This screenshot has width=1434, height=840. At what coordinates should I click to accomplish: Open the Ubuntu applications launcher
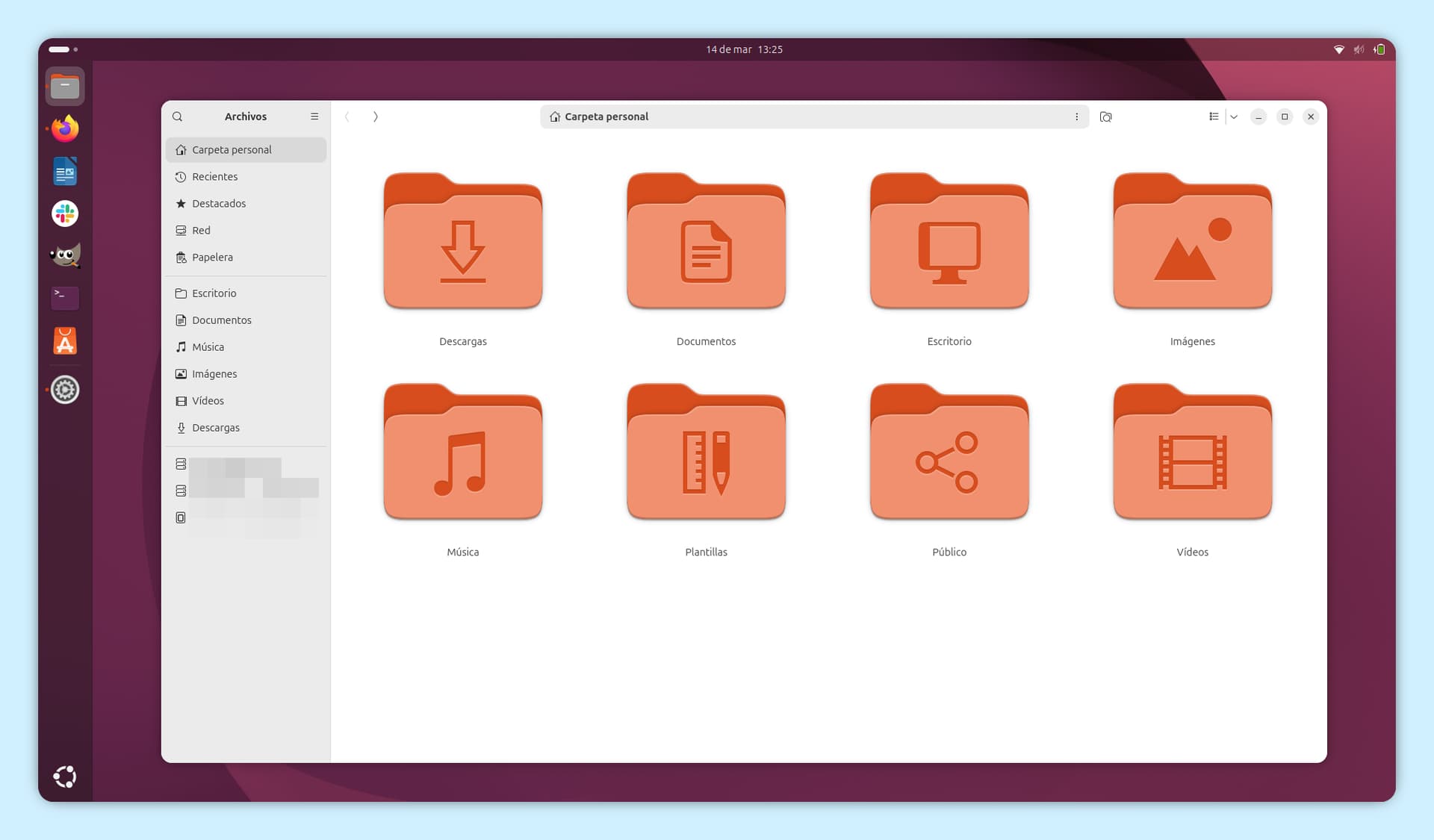(x=65, y=777)
